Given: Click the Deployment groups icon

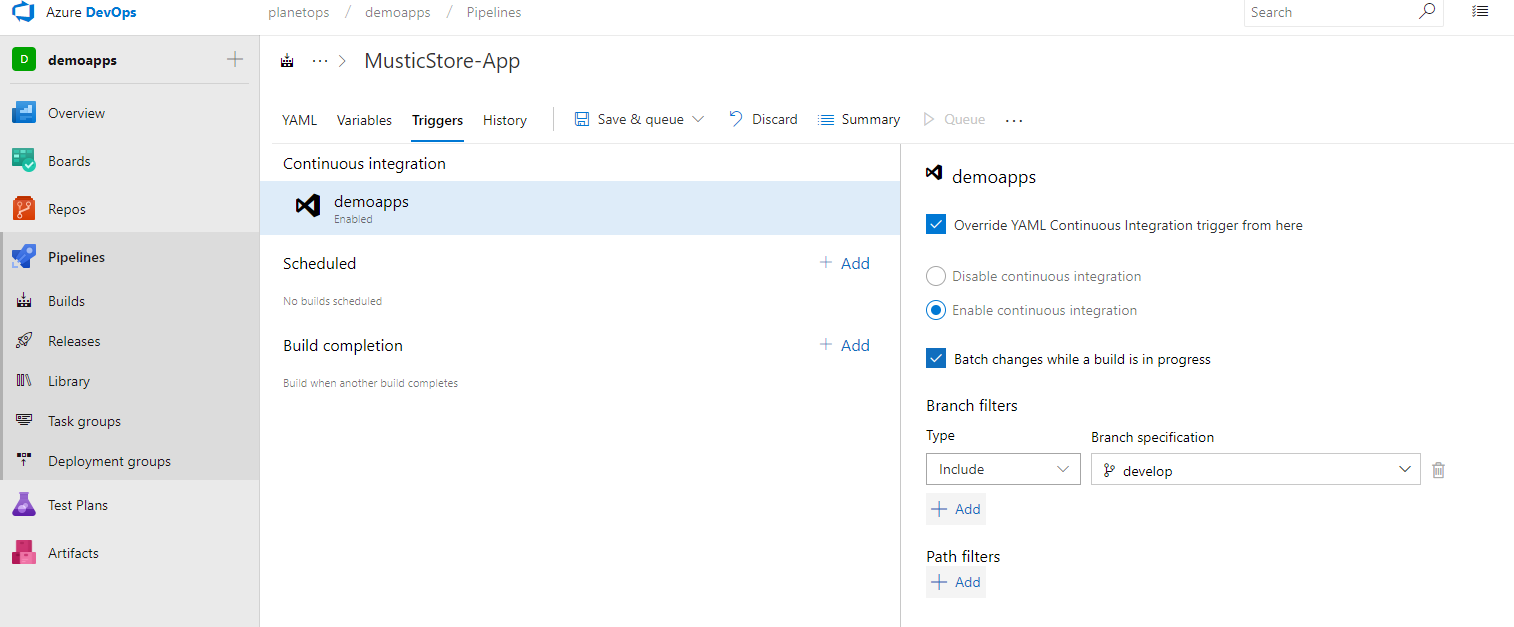Looking at the screenshot, I should 25,461.
